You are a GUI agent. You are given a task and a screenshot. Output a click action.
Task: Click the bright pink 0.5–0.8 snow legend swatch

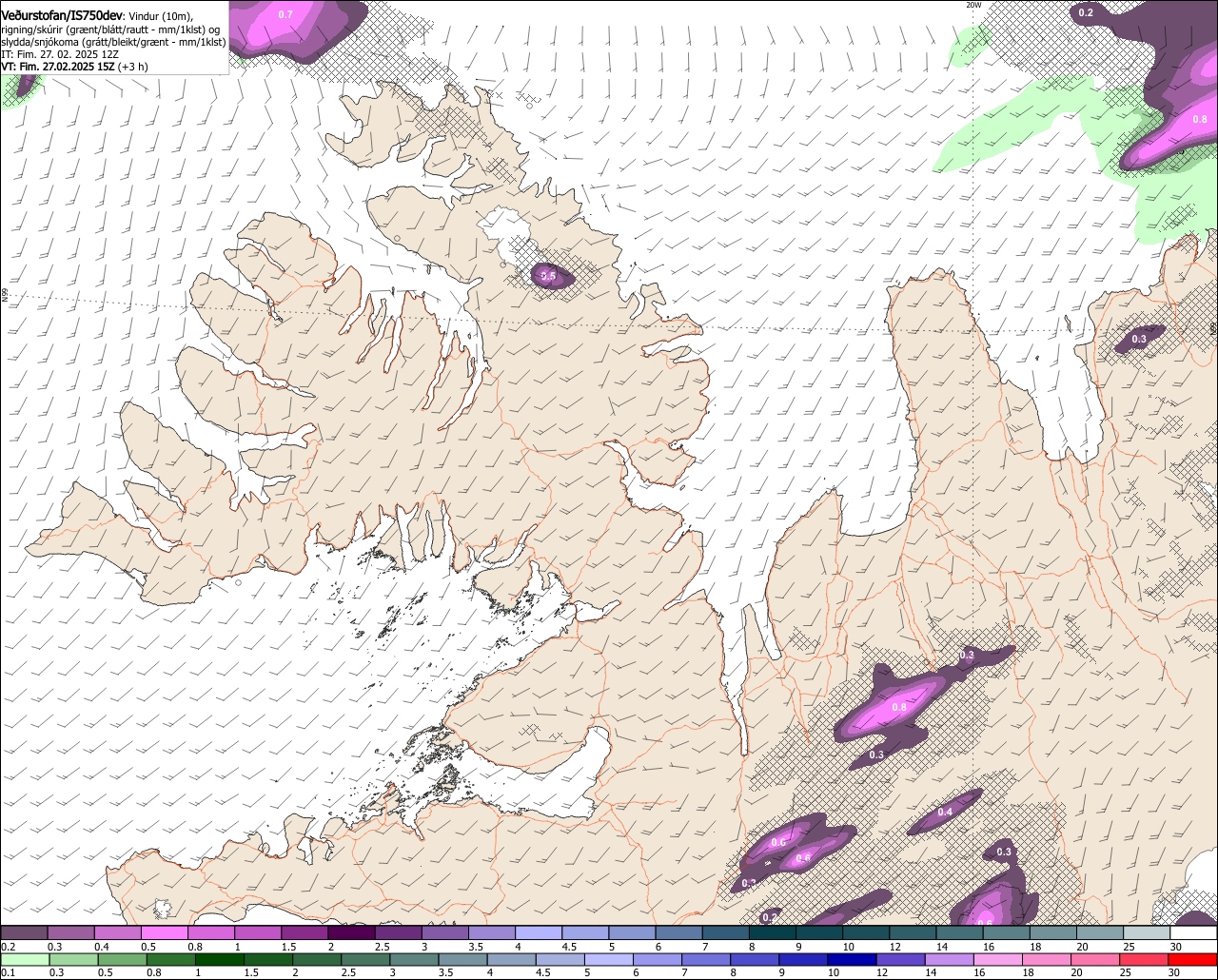point(164,932)
